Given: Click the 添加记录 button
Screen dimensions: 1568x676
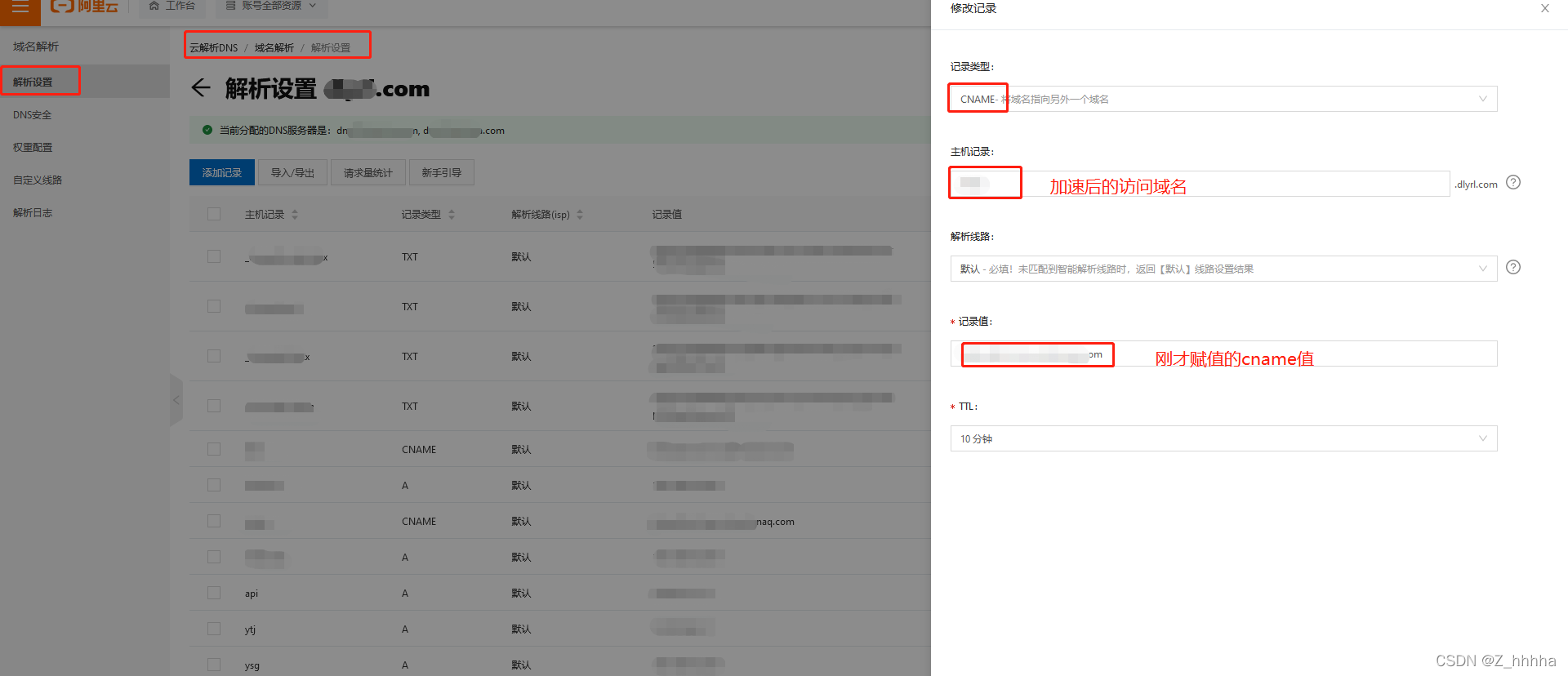Looking at the screenshot, I should [x=222, y=172].
